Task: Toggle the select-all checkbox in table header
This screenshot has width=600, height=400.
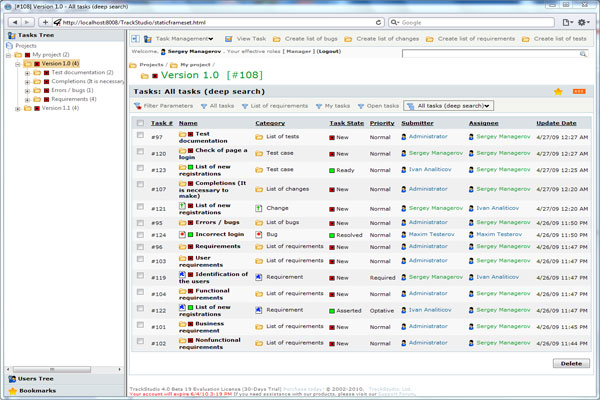Action: tap(140, 123)
